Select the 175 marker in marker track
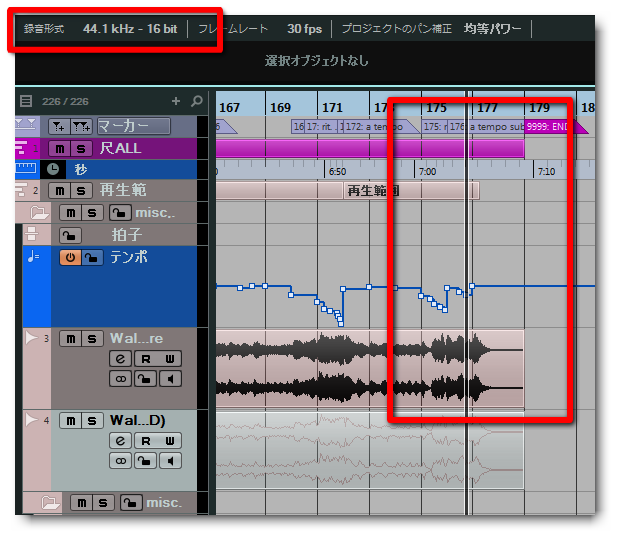Viewport: 622px width, 542px height. click(434, 127)
